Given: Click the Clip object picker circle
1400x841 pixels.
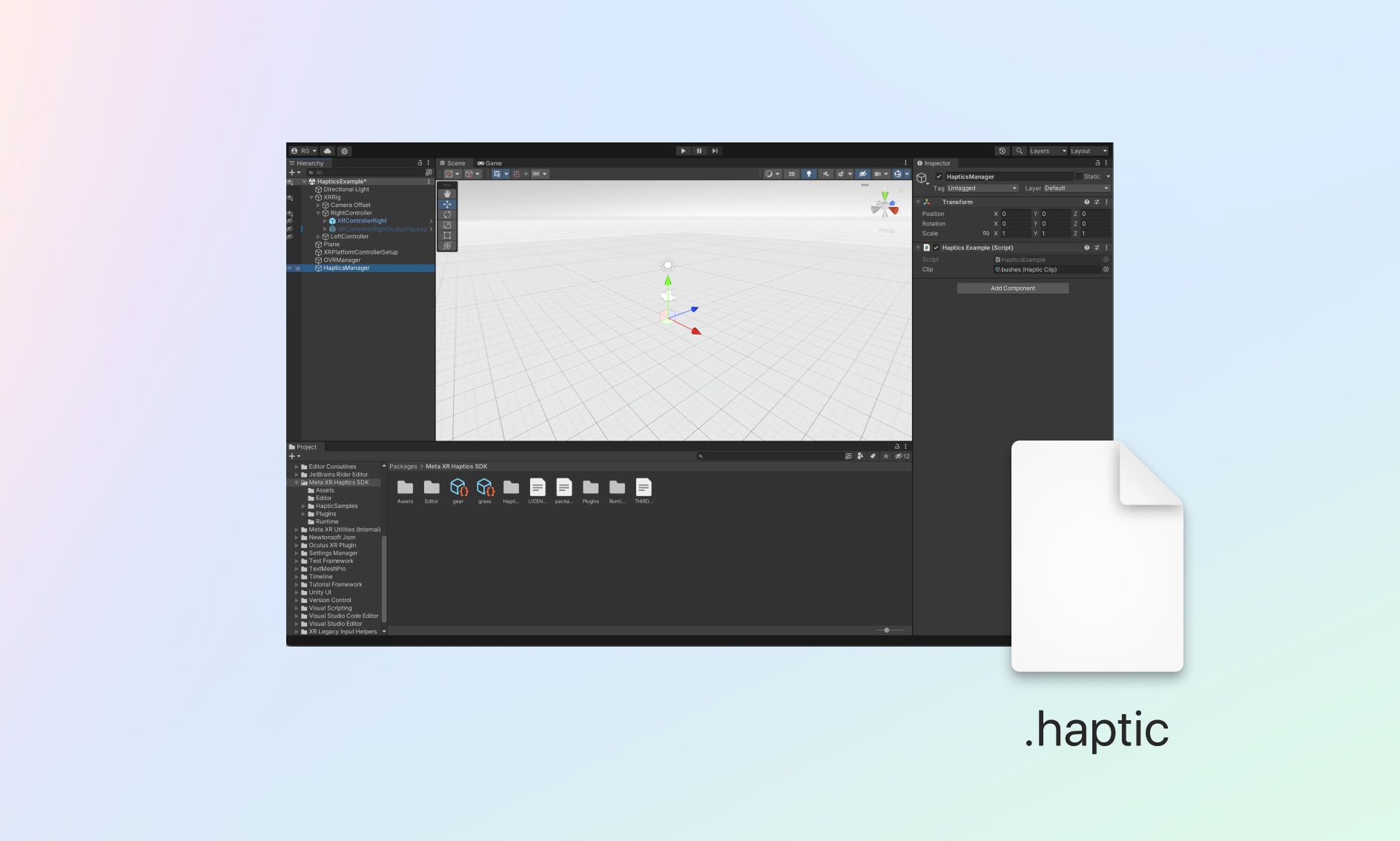Looking at the screenshot, I should 1106,269.
